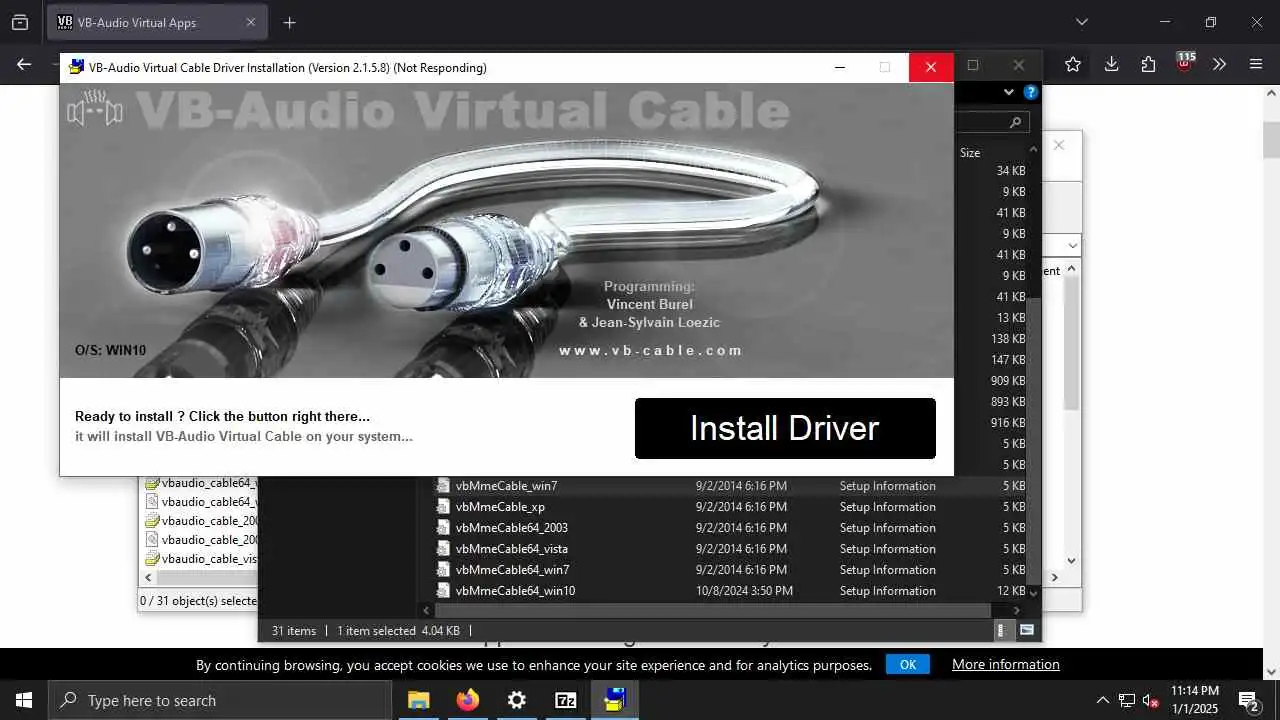The width and height of the screenshot is (1280, 720).
Task: Close the VB-Audio Virtual Apps tab
Action: pyautogui.click(x=251, y=22)
